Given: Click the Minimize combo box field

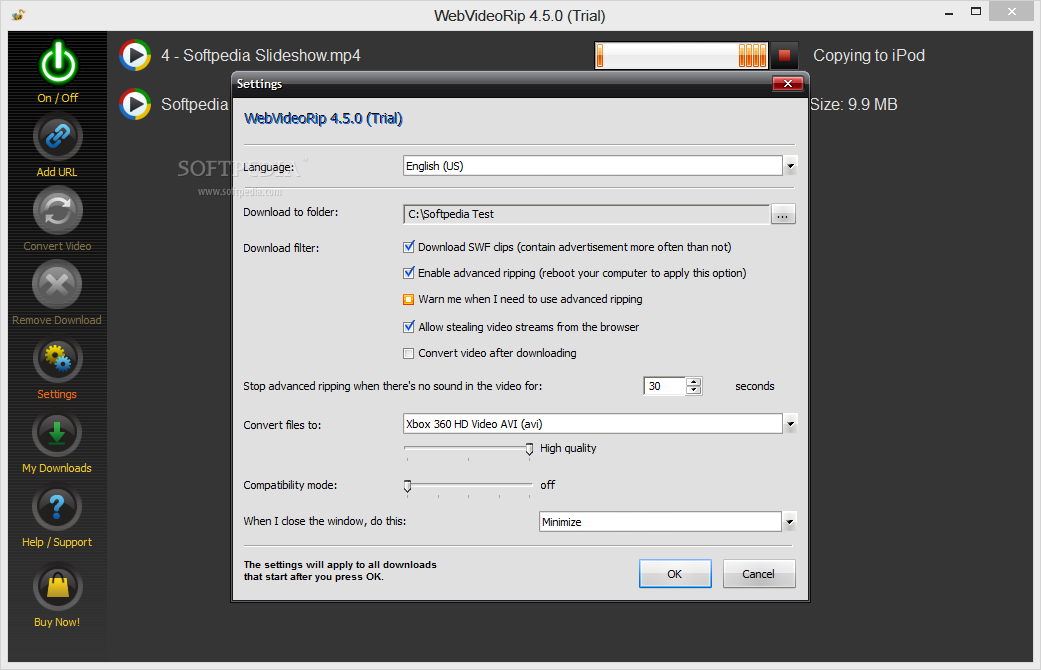Looking at the screenshot, I should coord(661,522).
